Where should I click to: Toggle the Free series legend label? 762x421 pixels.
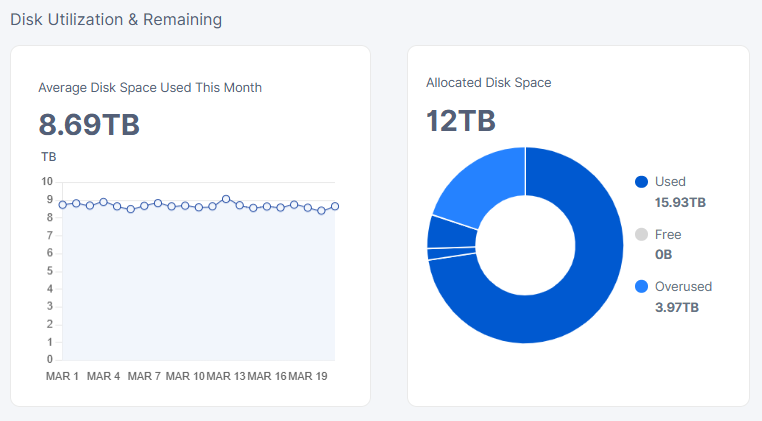(x=668, y=235)
